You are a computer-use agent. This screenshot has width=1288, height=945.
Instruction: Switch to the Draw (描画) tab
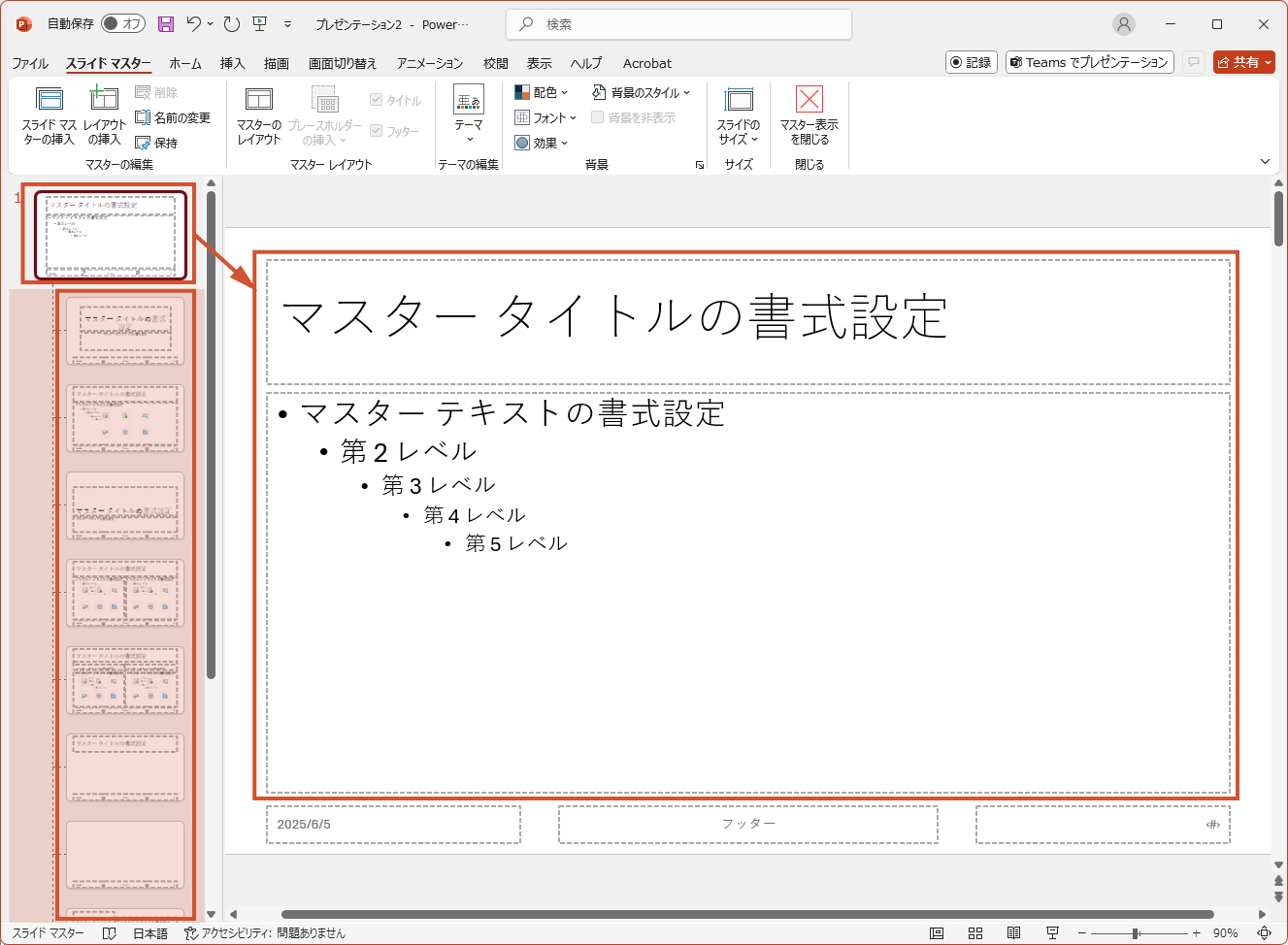click(x=277, y=63)
